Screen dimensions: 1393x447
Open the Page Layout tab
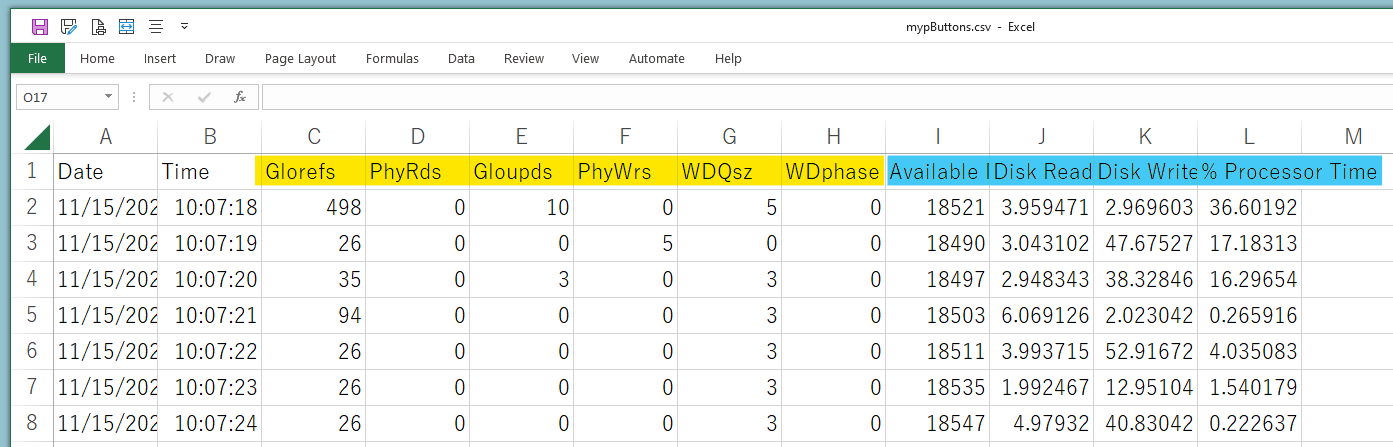300,59
